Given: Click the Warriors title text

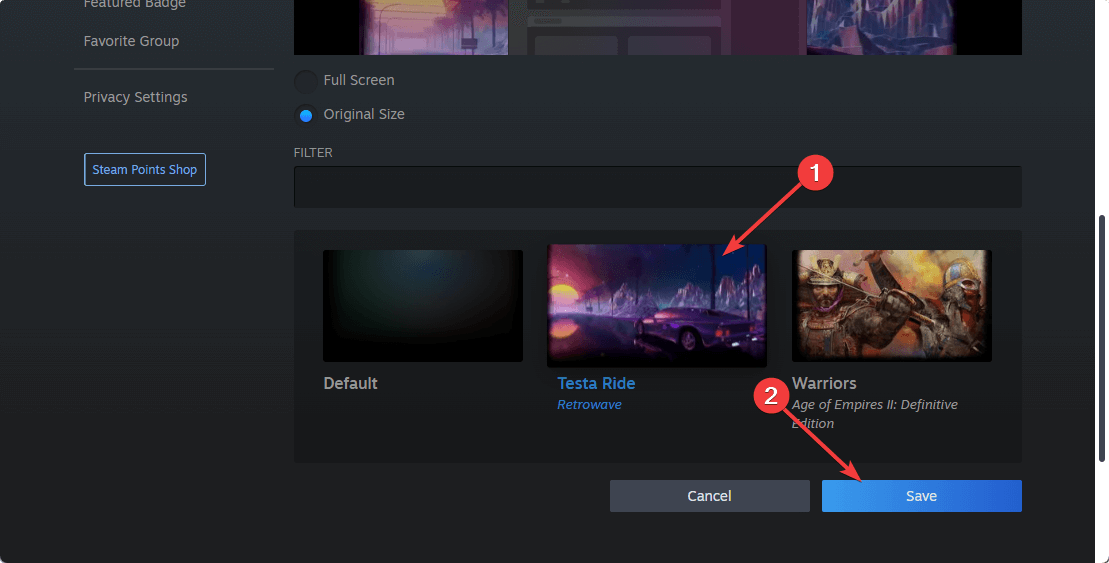Looking at the screenshot, I should click(x=824, y=383).
